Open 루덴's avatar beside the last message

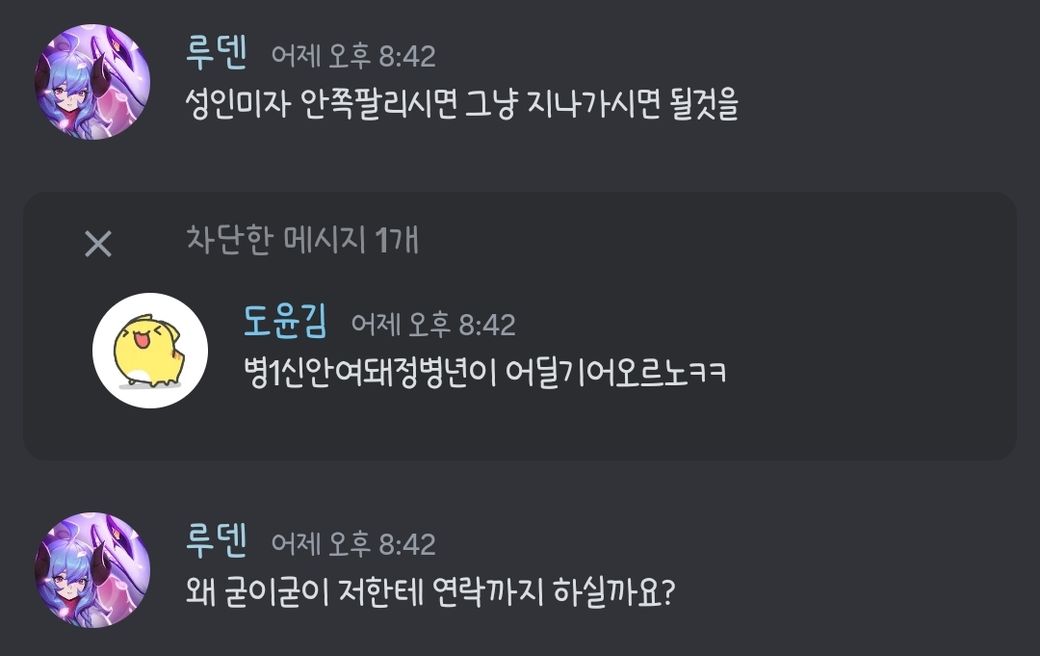(x=92, y=570)
